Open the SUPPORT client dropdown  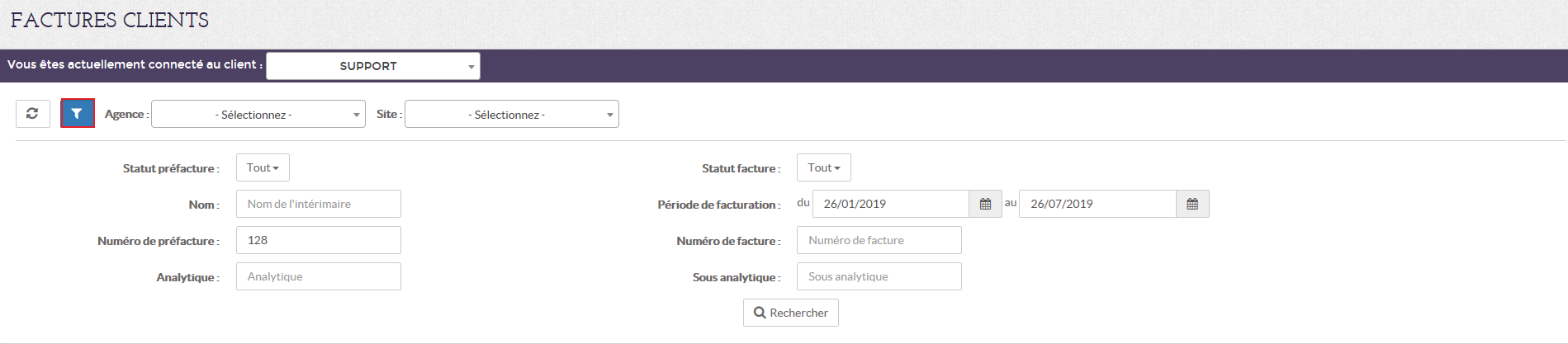[373, 66]
